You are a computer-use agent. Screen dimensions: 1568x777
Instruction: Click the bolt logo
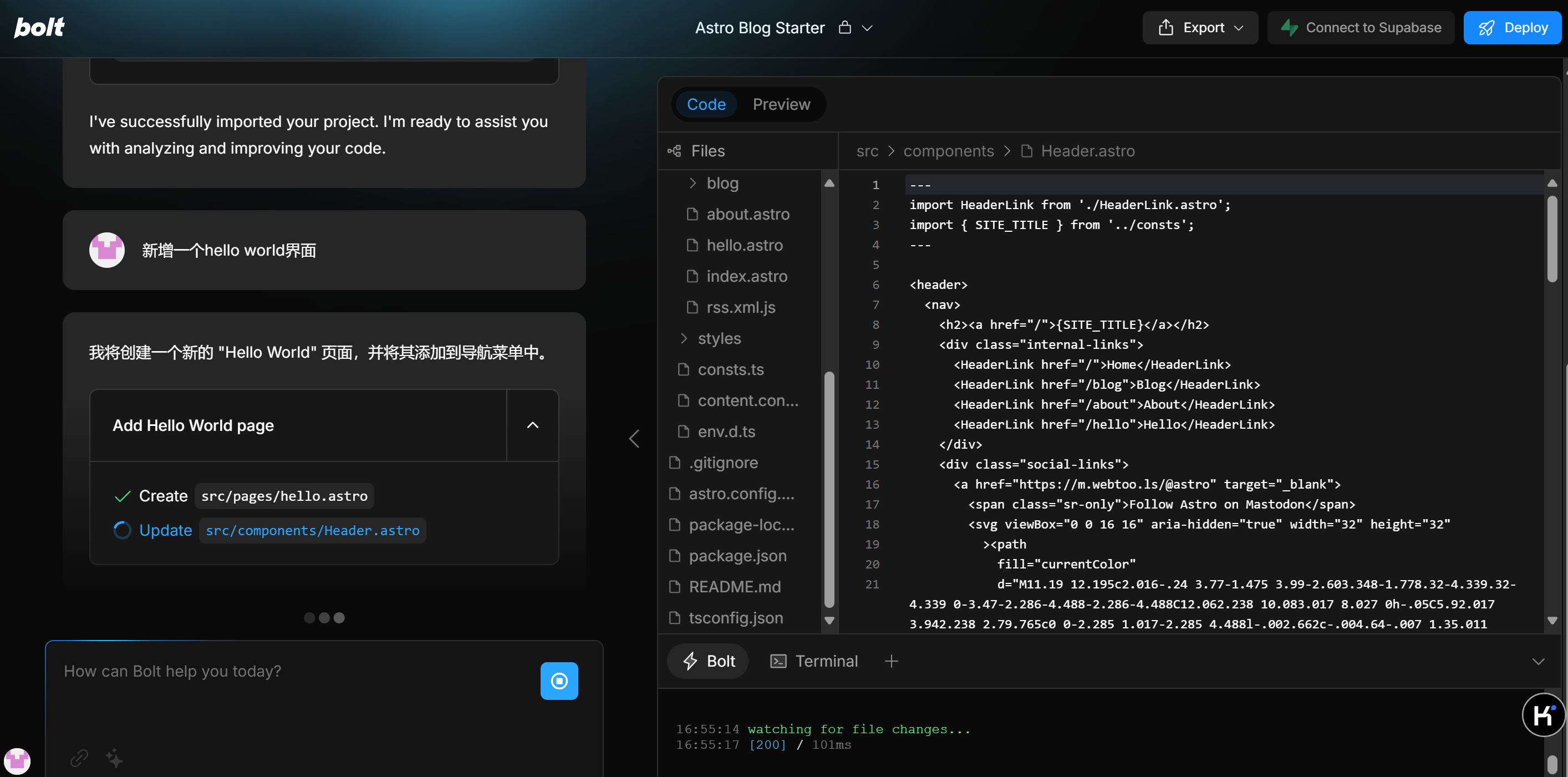[39, 27]
